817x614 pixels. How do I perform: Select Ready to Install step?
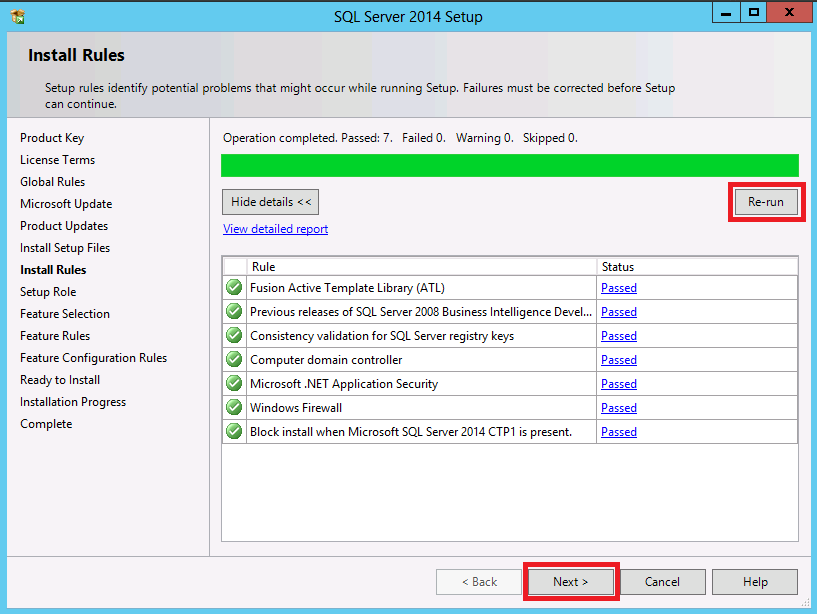pyautogui.click(x=60, y=380)
